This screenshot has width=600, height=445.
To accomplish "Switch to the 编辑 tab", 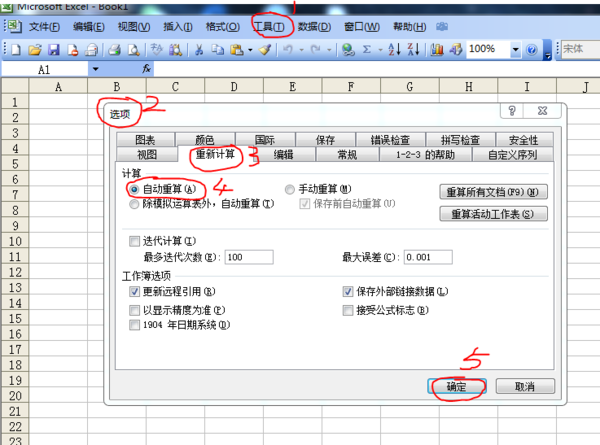I will tap(284, 155).
